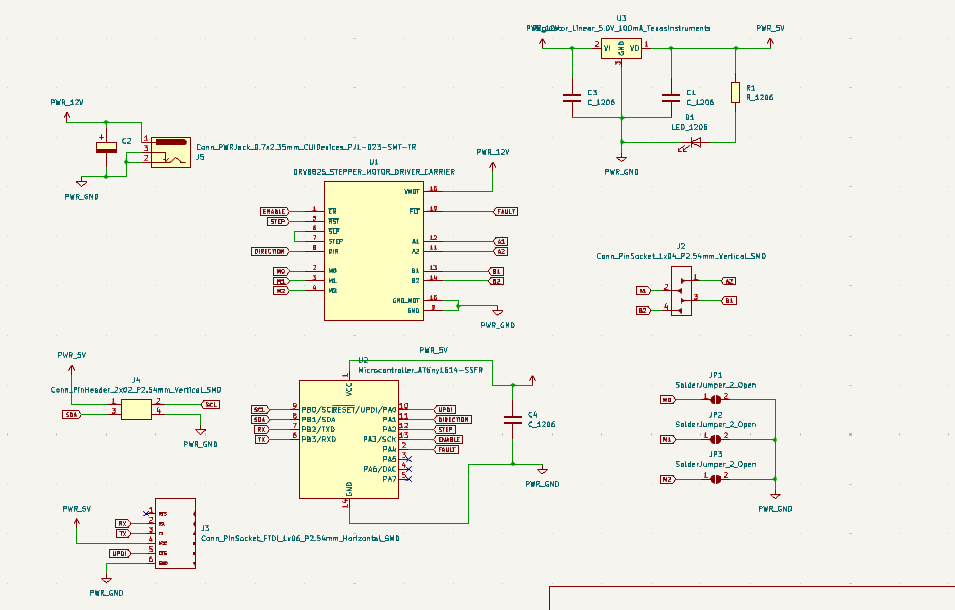The image size is (955, 610).
Task: Select the JP1 solder jumper symbol
Action: pyautogui.click(x=716, y=399)
